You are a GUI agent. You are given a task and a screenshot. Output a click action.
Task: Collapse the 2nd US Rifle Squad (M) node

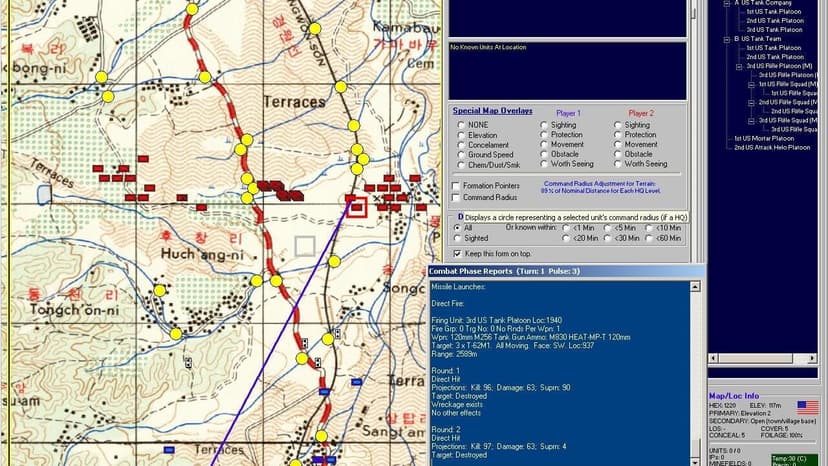[751, 102]
